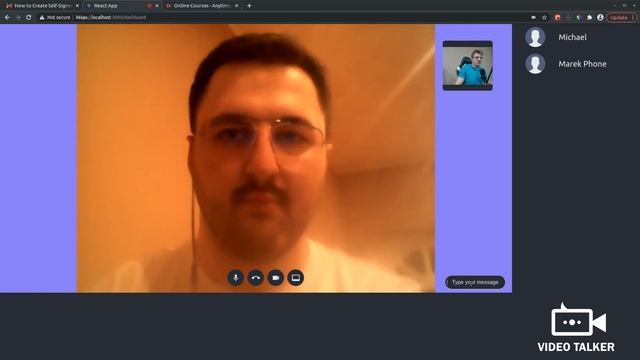The image size is (640, 360).
Task: Bookmark this page with star icon
Action: [544, 18]
